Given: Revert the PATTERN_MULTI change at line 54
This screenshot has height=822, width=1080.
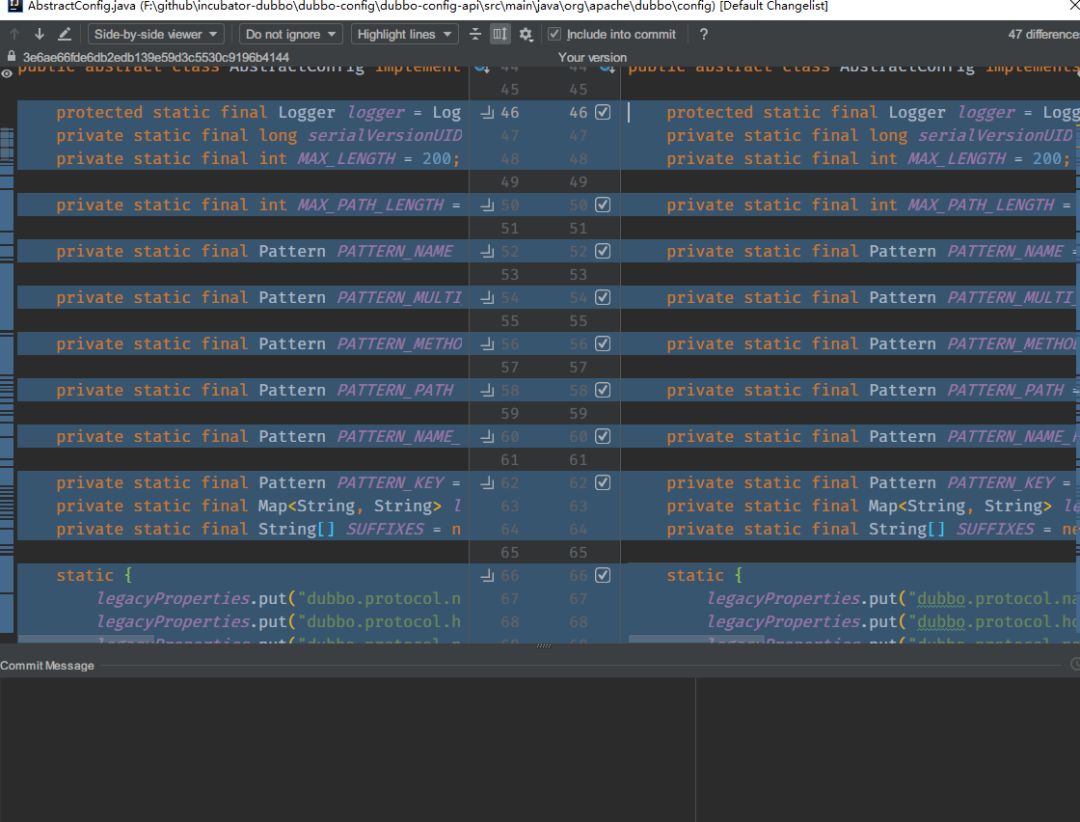Looking at the screenshot, I should 487,298.
